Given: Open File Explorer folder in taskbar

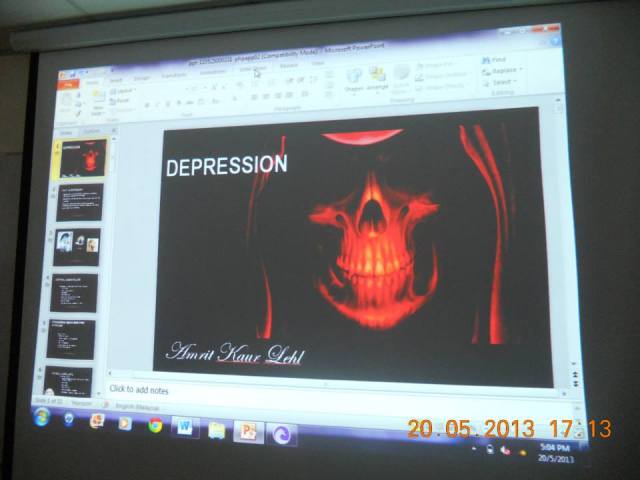Looking at the screenshot, I should coord(216,429).
